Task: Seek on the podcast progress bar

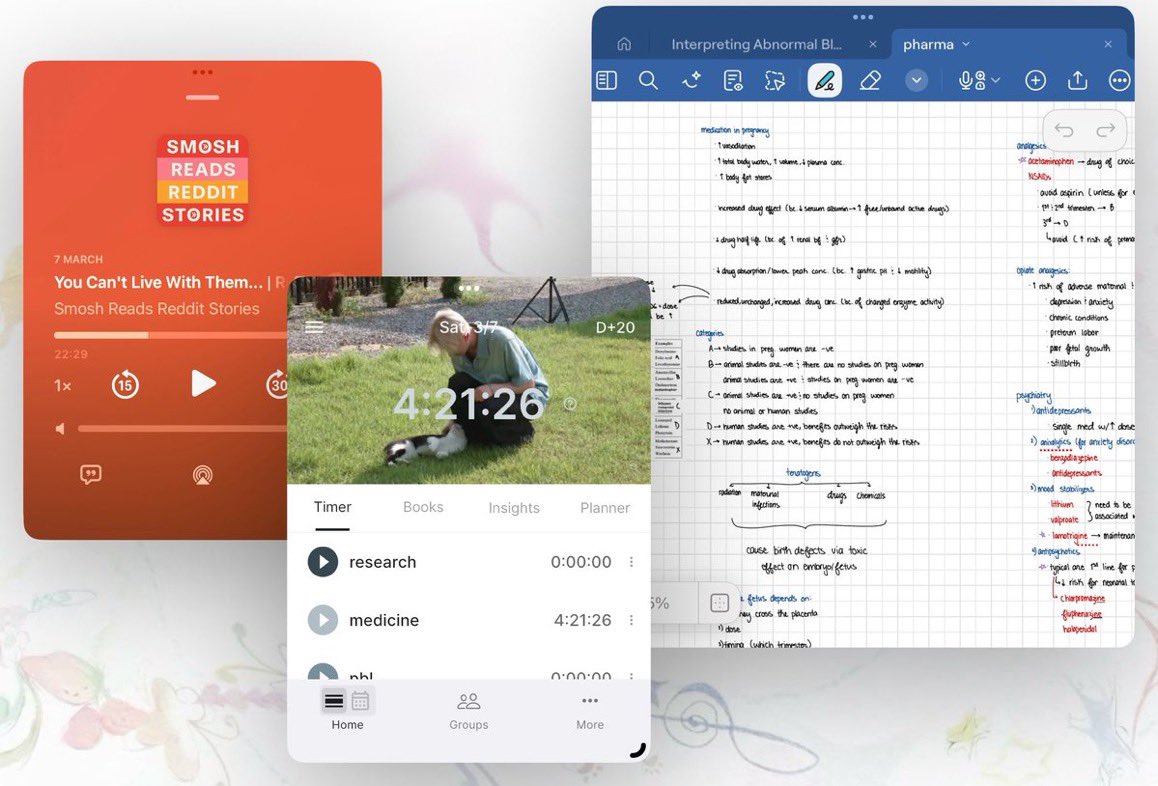Action: click(x=171, y=335)
